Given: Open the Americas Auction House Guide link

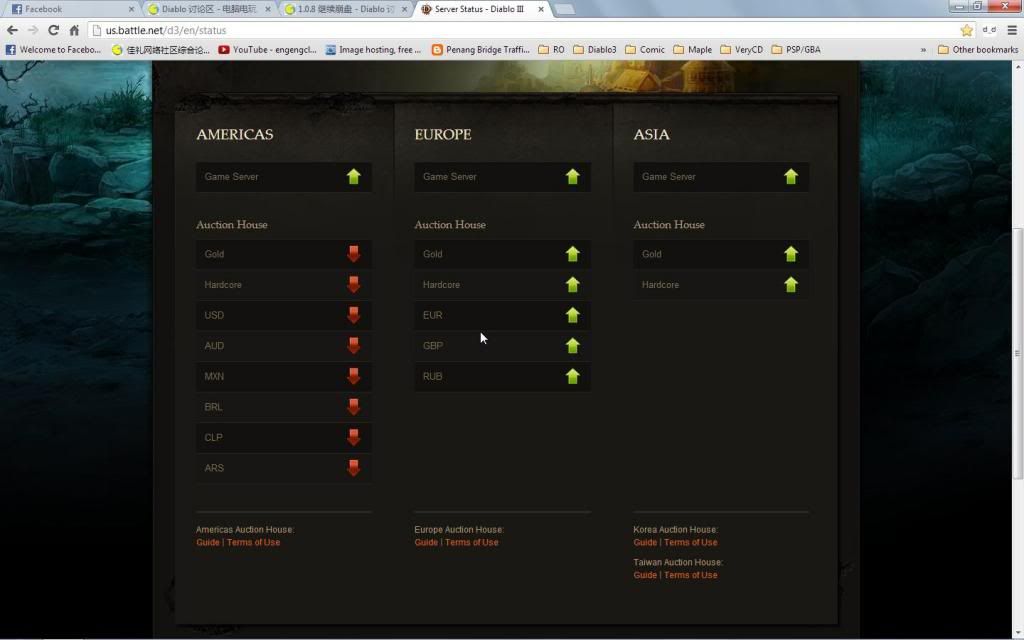Looking at the screenshot, I should pyautogui.click(x=208, y=543).
